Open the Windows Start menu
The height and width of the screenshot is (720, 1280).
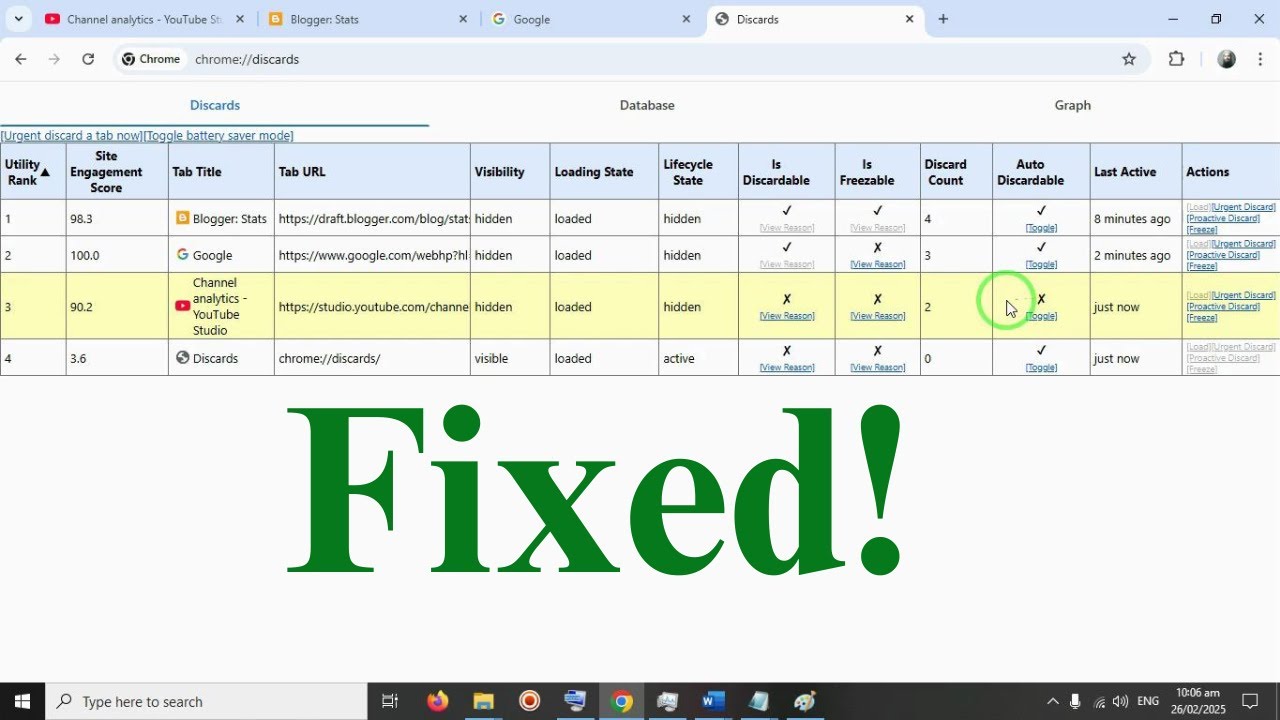22,701
